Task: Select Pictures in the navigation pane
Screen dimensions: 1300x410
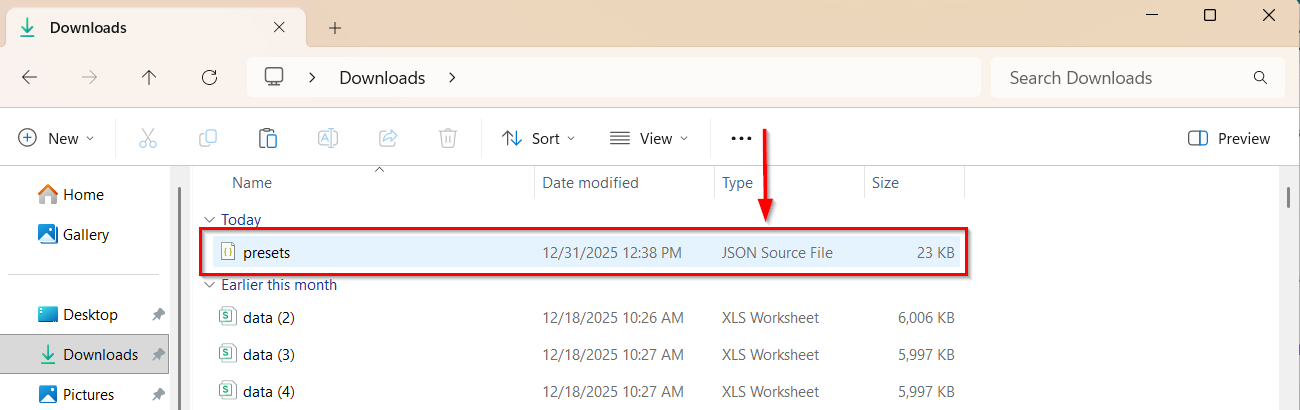Action: click(x=88, y=394)
